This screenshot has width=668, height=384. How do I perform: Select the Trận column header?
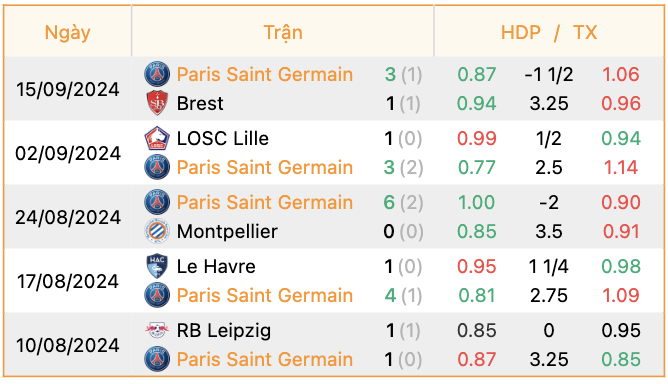pyautogui.click(x=283, y=32)
